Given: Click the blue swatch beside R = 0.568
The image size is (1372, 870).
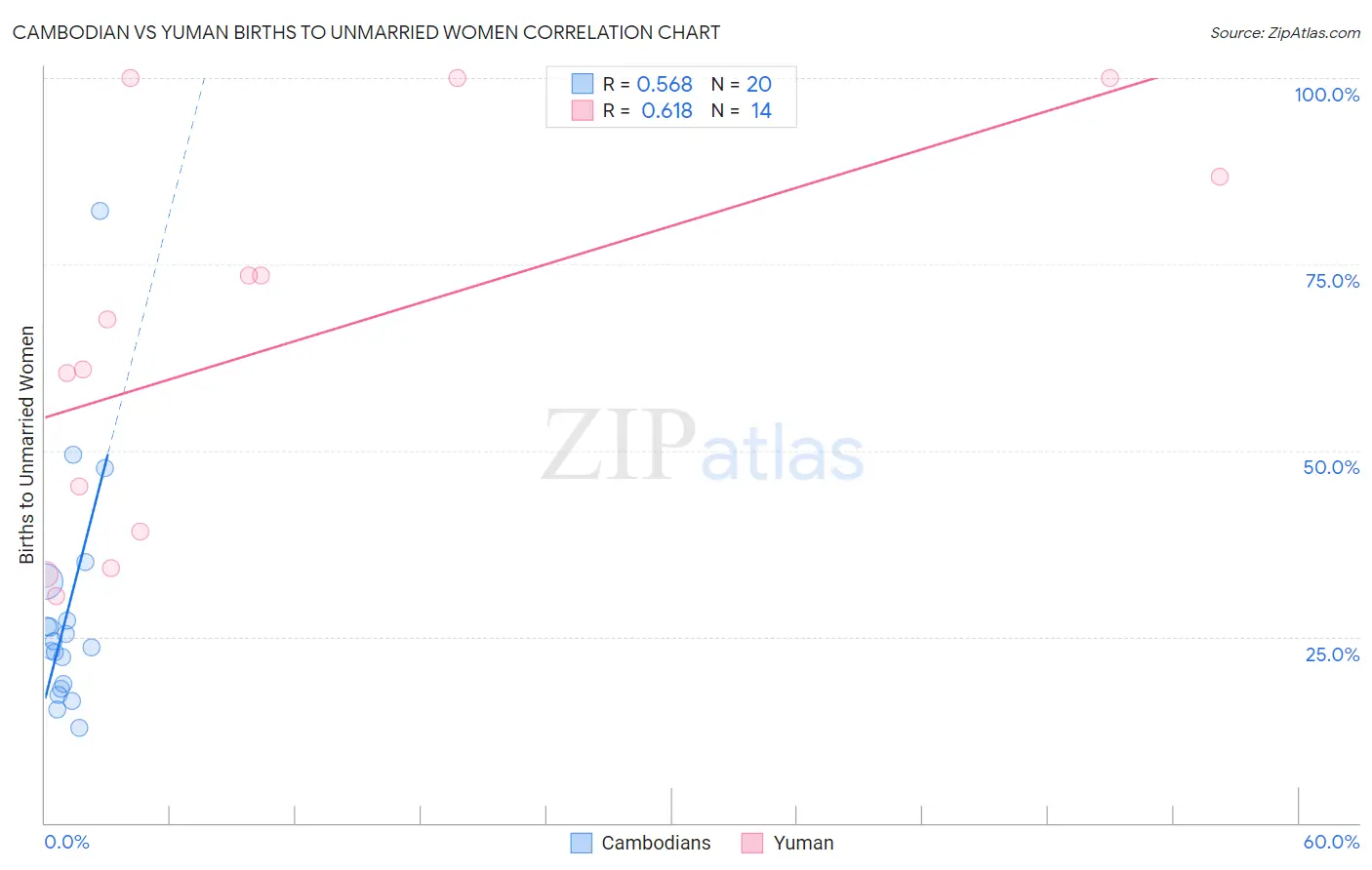Looking at the screenshot, I should pos(583,84).
